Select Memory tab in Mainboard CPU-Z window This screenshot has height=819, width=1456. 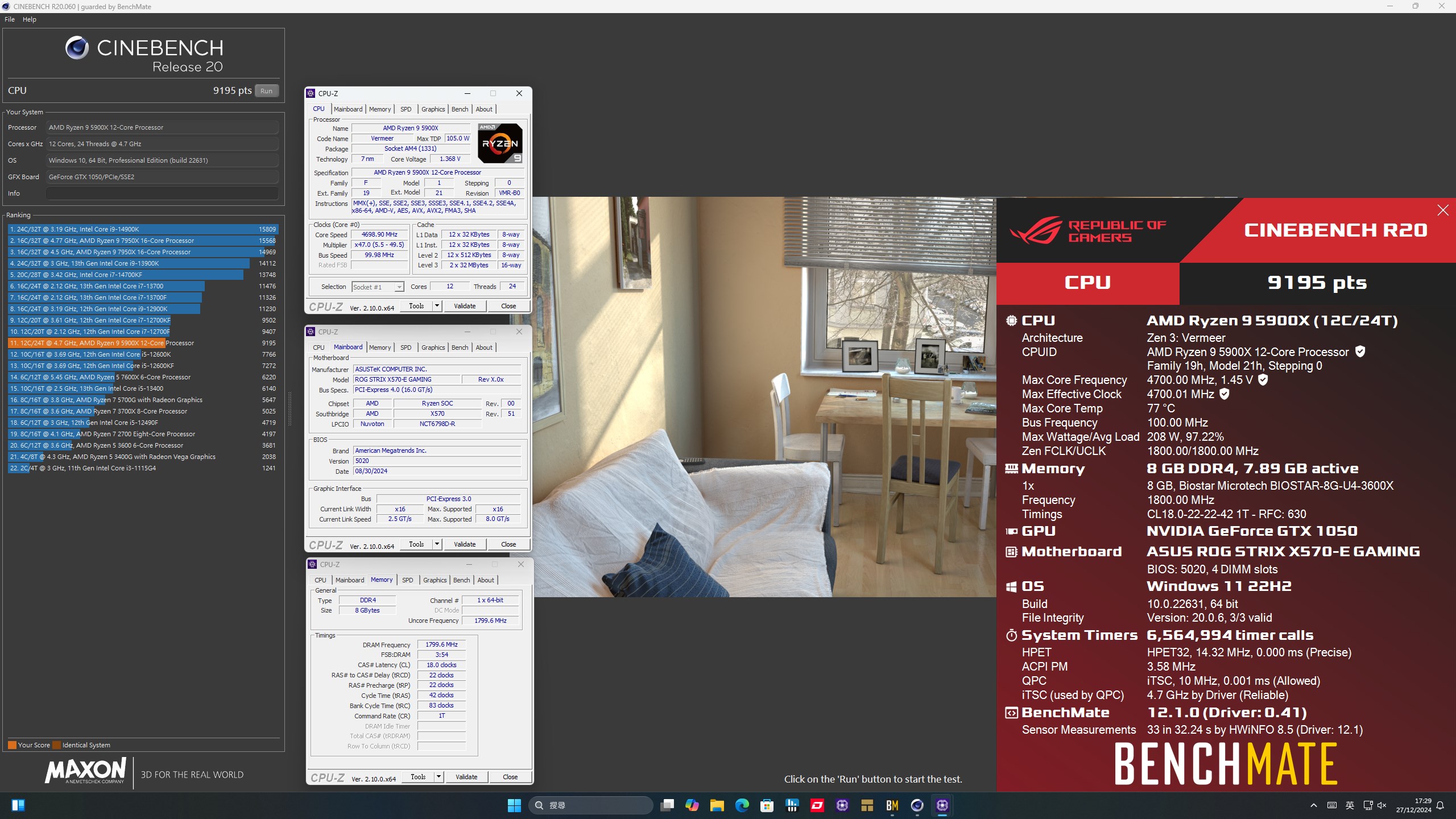coord(380,348)
